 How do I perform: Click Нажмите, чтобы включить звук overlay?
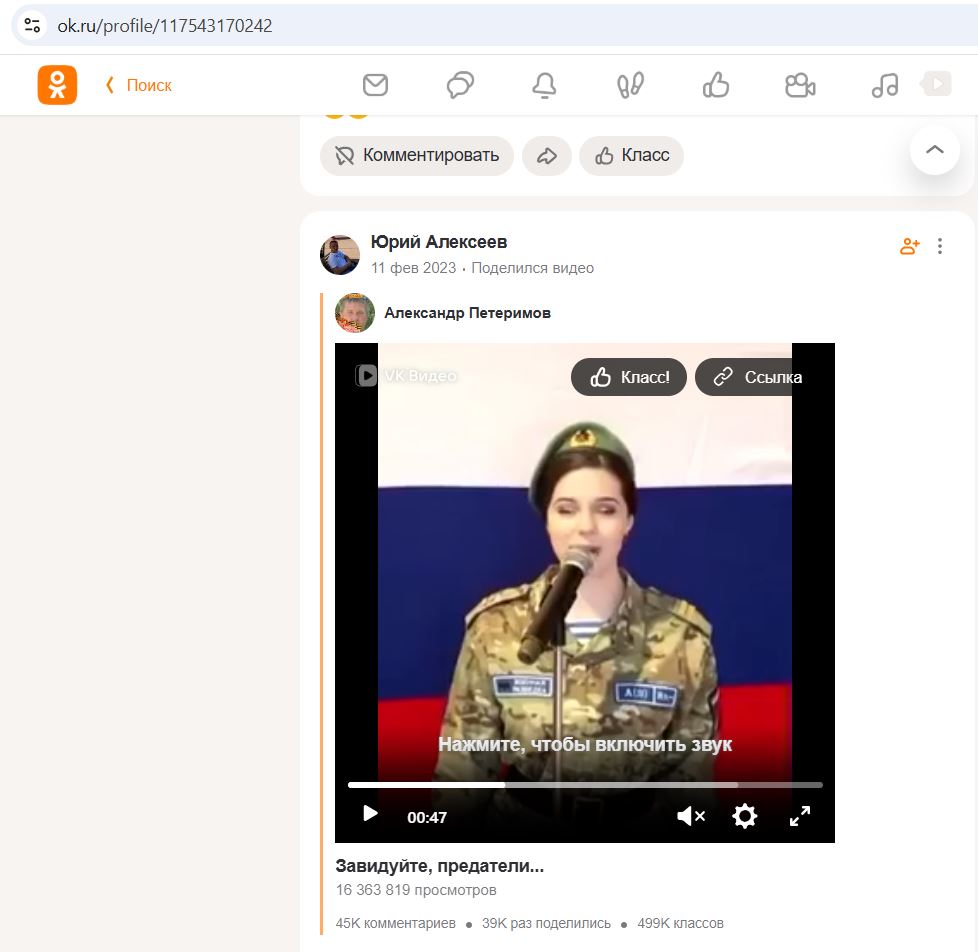[x=585, y=744]
